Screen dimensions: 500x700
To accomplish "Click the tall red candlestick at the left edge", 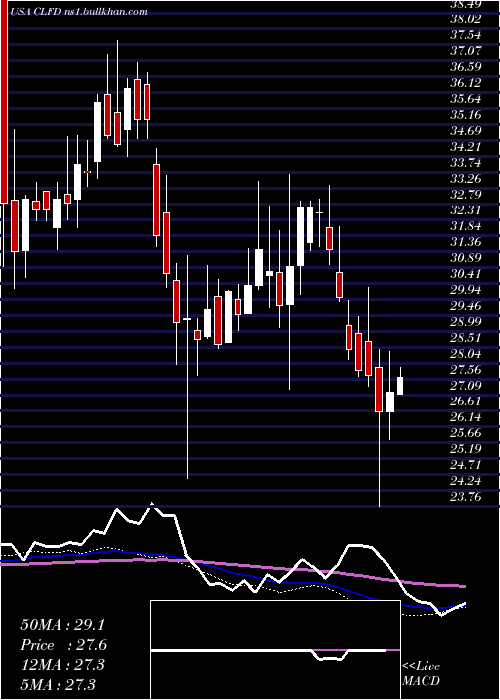I will (4, 102).
